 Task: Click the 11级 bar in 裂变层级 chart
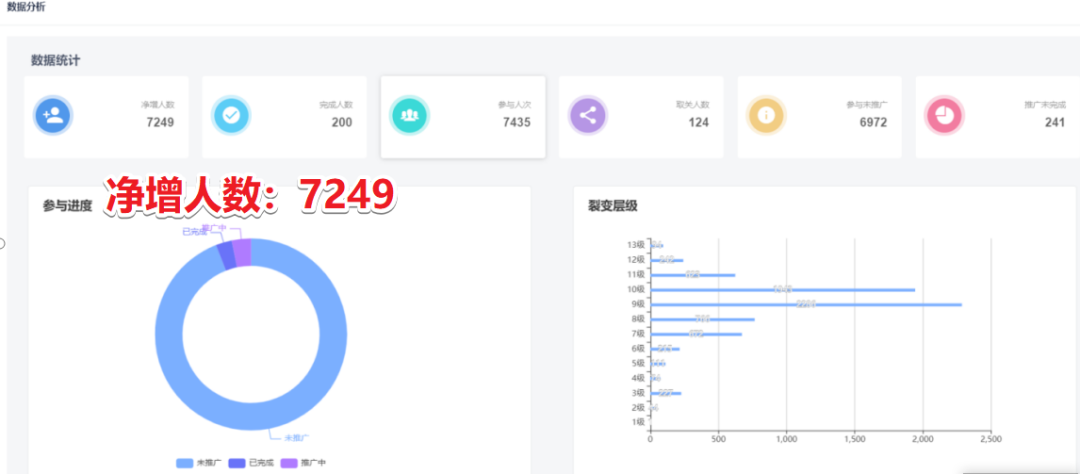pyautogui.click(x=693, y=275)
